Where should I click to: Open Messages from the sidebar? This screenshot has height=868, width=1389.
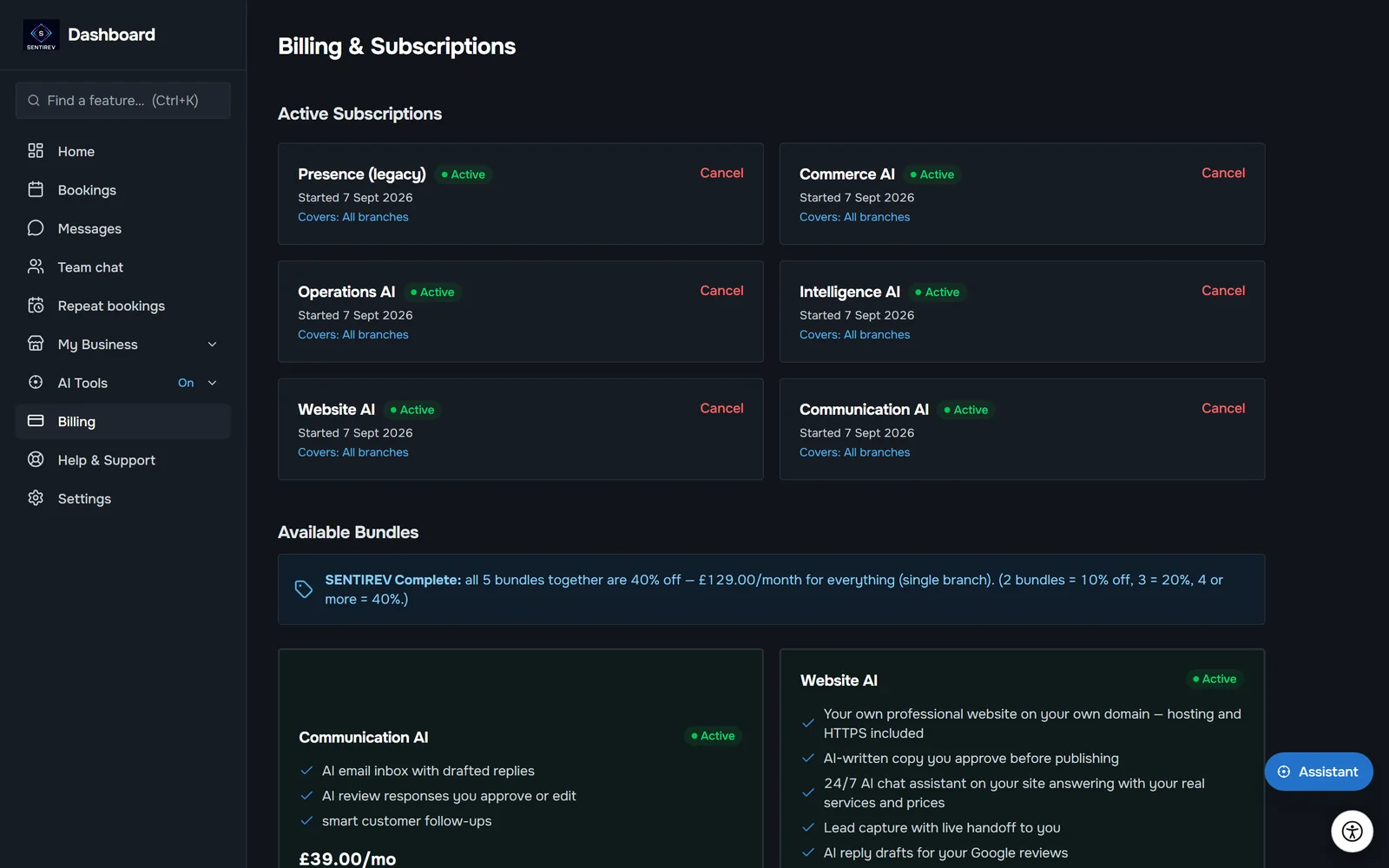(123, 228)
